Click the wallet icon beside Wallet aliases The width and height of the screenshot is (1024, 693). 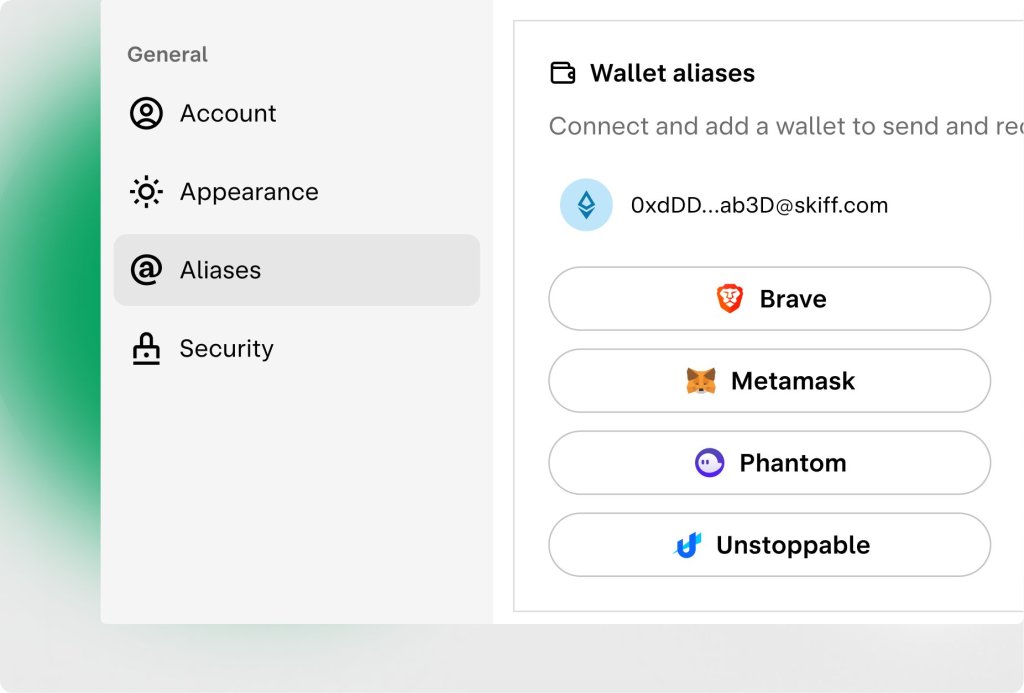(563, 73)
